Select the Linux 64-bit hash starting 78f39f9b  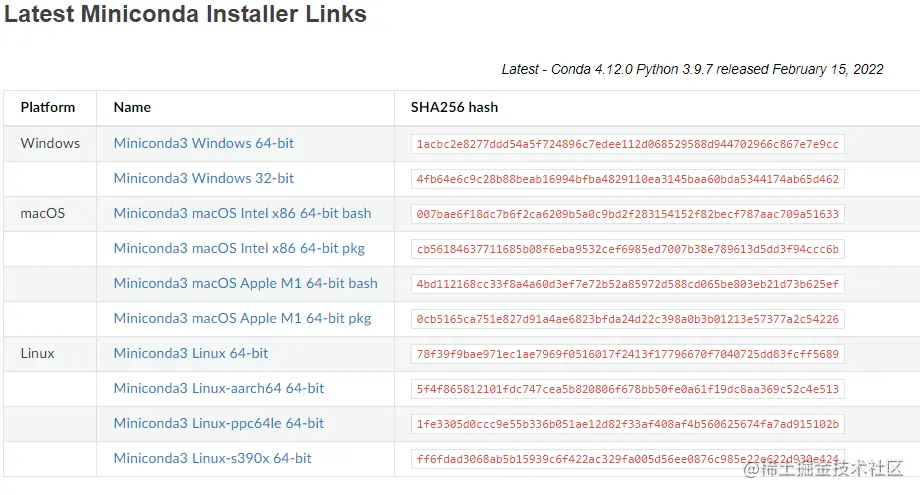pyautogui.click(x=628, y=354)
